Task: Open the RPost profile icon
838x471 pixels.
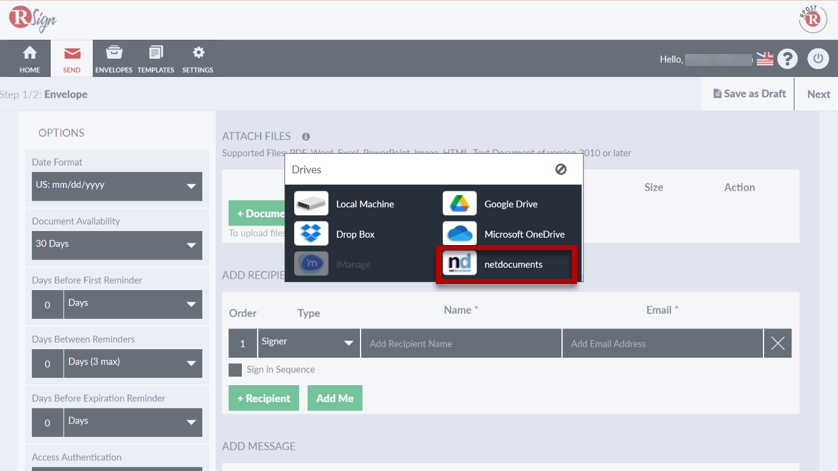Action: click(812, 19)
